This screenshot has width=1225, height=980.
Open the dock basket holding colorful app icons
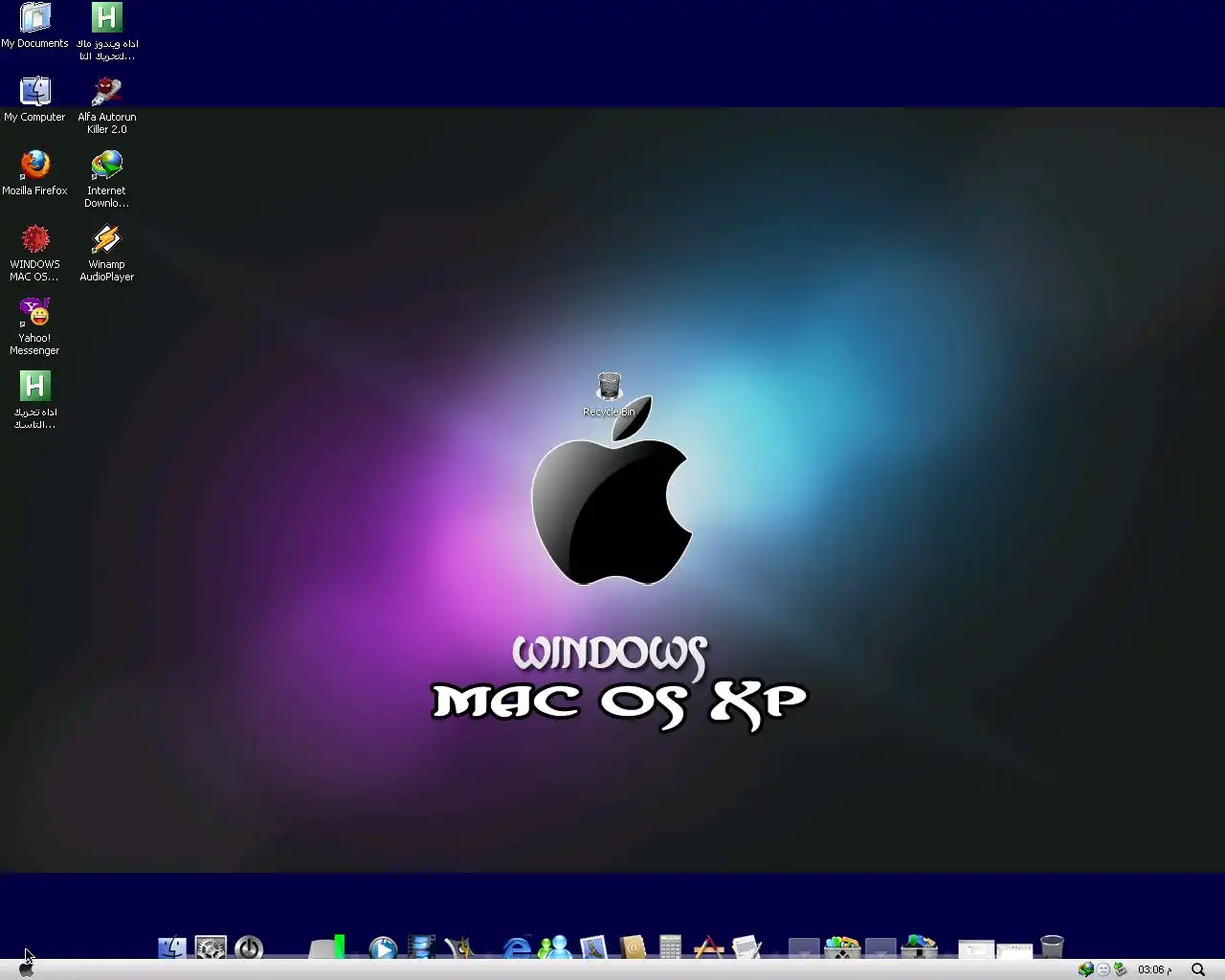[842, 947]
